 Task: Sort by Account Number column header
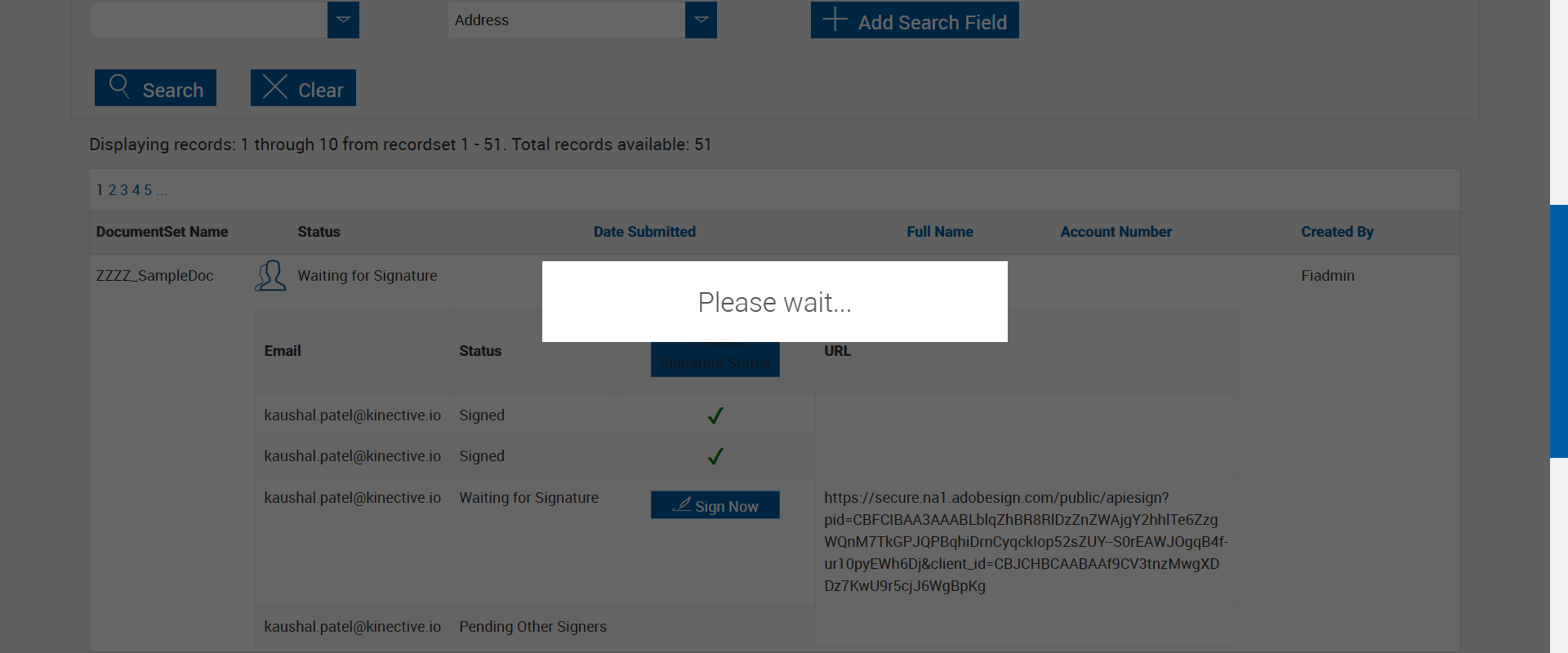[1116, 232]
